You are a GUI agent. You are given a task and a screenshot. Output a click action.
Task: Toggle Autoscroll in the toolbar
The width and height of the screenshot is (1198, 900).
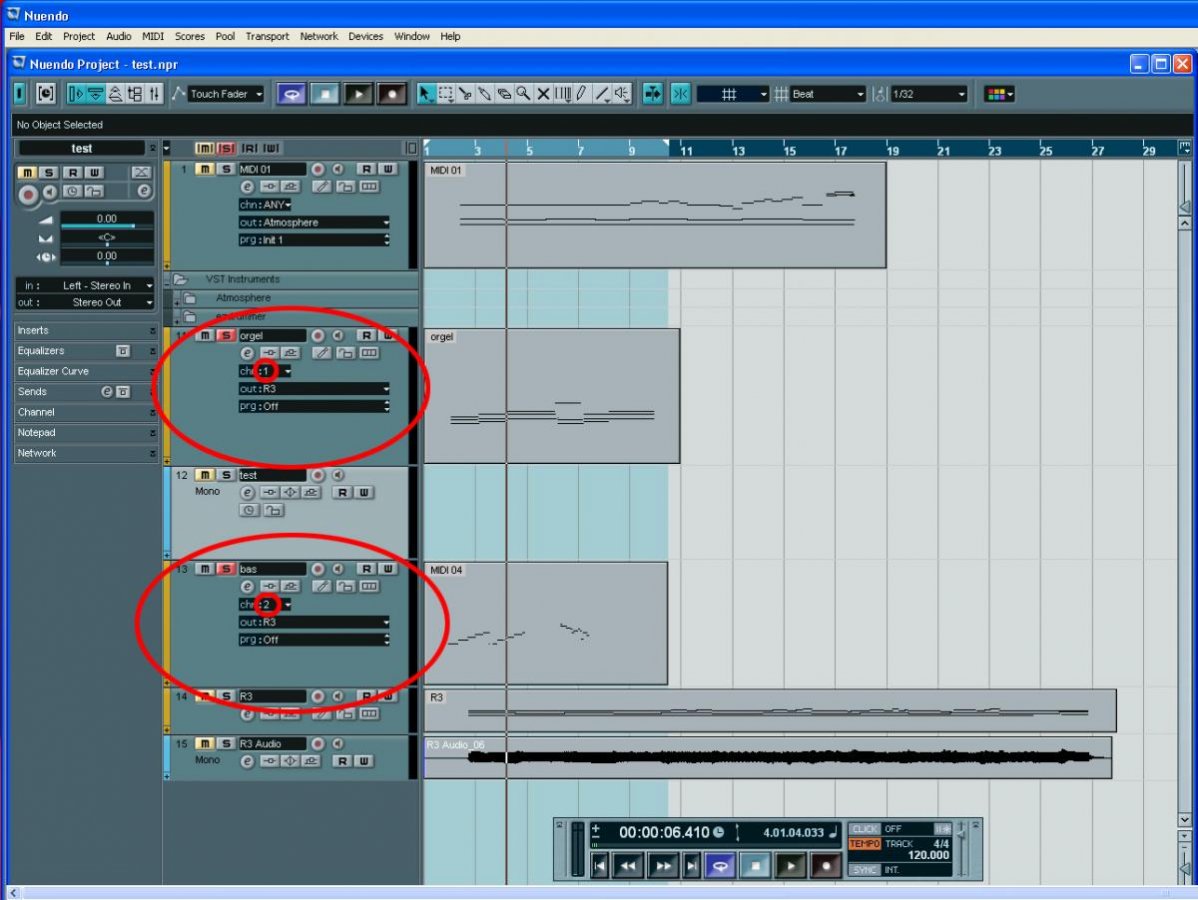652,94
